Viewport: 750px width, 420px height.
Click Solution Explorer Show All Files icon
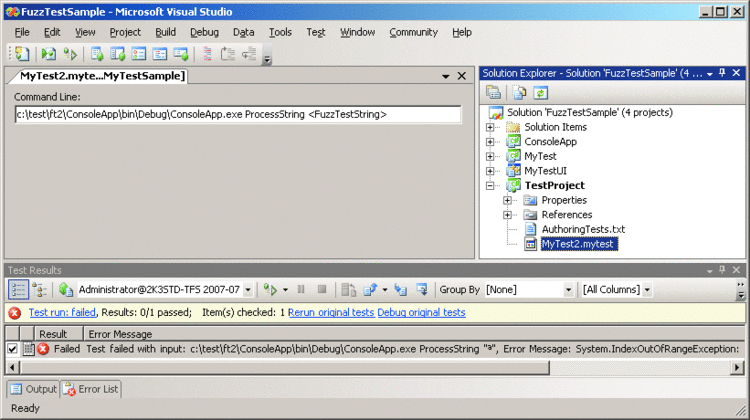click(519, 92)
